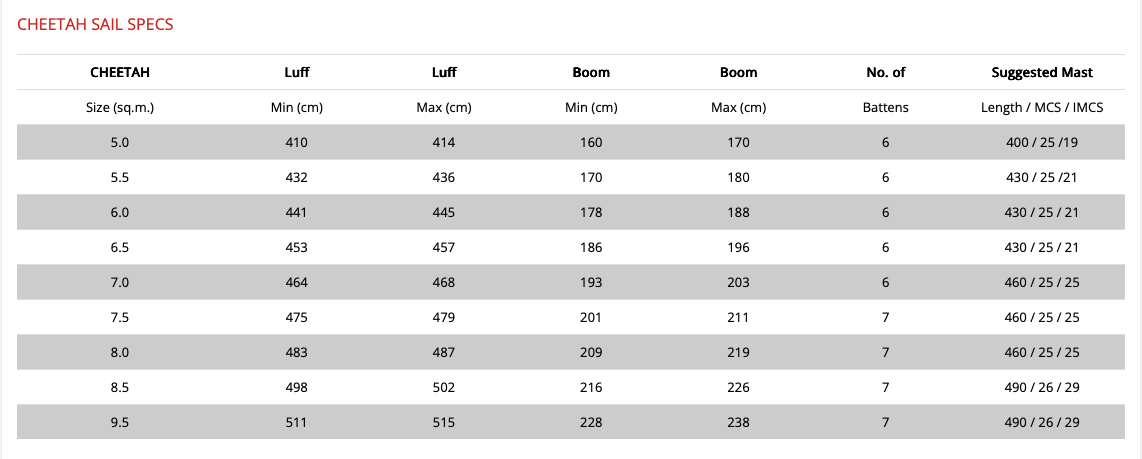1142x459 pixels.
Task: Click the 7.5 sail size cell
Action: [x=120, y=317]
